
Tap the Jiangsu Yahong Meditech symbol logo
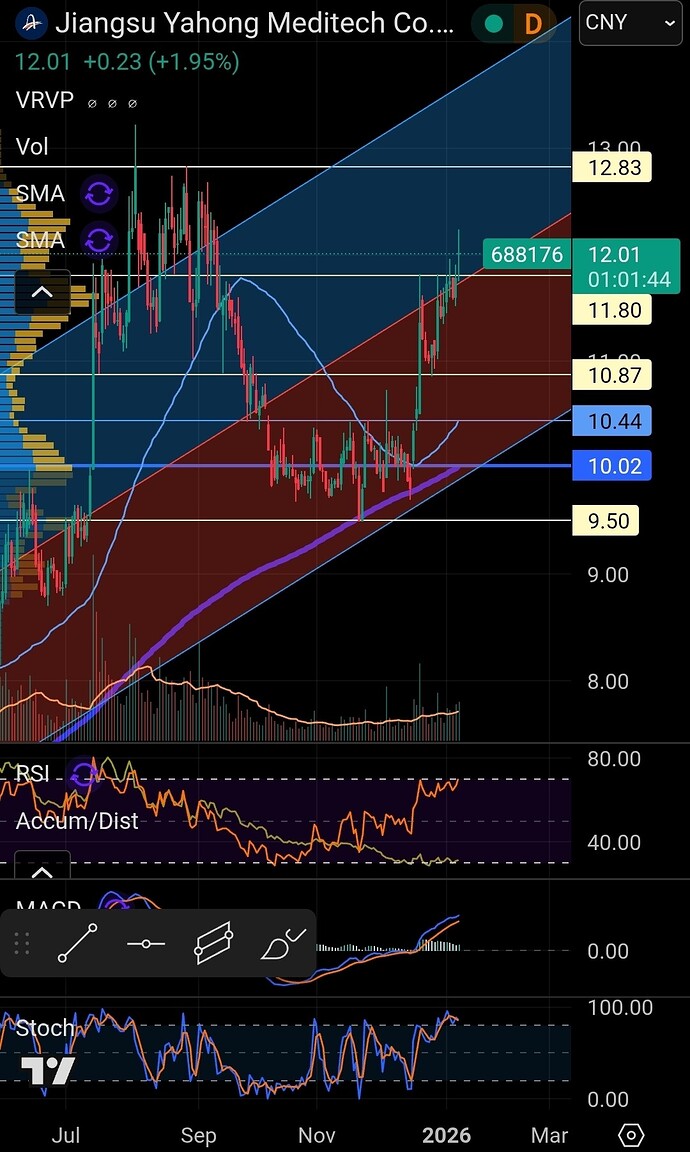[x=31, y=24]
